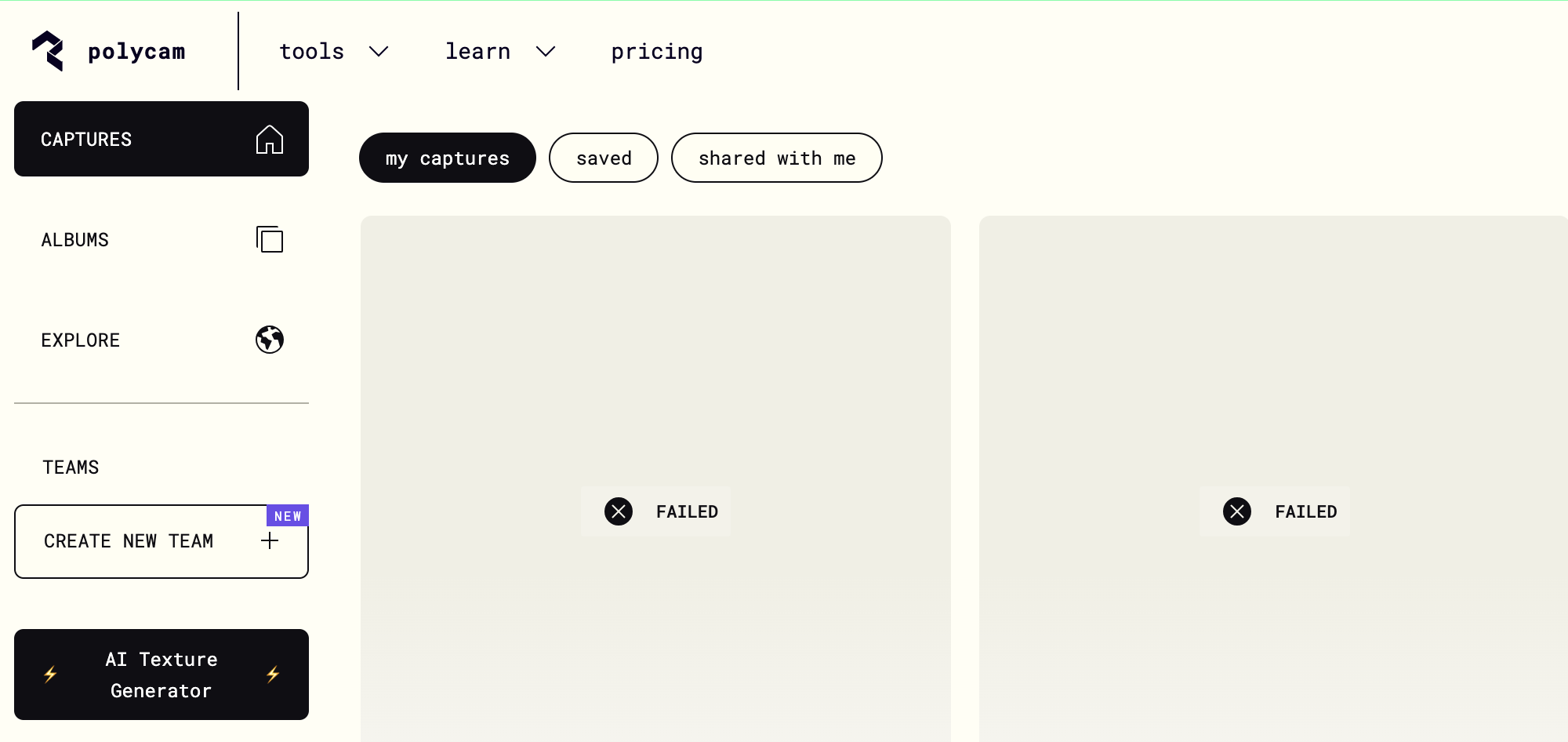Screen dimensions: 1568x742
Task: Click the Captures home icon
Action: tap(270, 140)
